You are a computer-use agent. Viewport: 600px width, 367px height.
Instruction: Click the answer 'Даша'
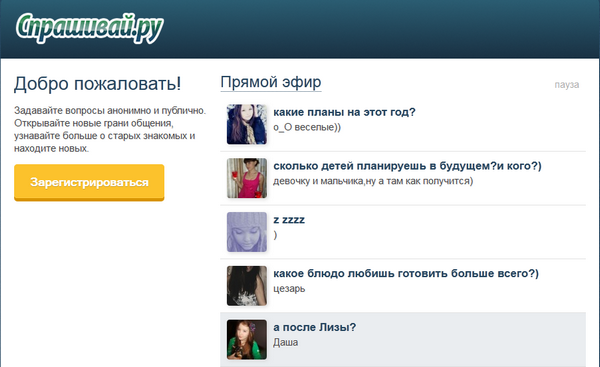(285, 342)
